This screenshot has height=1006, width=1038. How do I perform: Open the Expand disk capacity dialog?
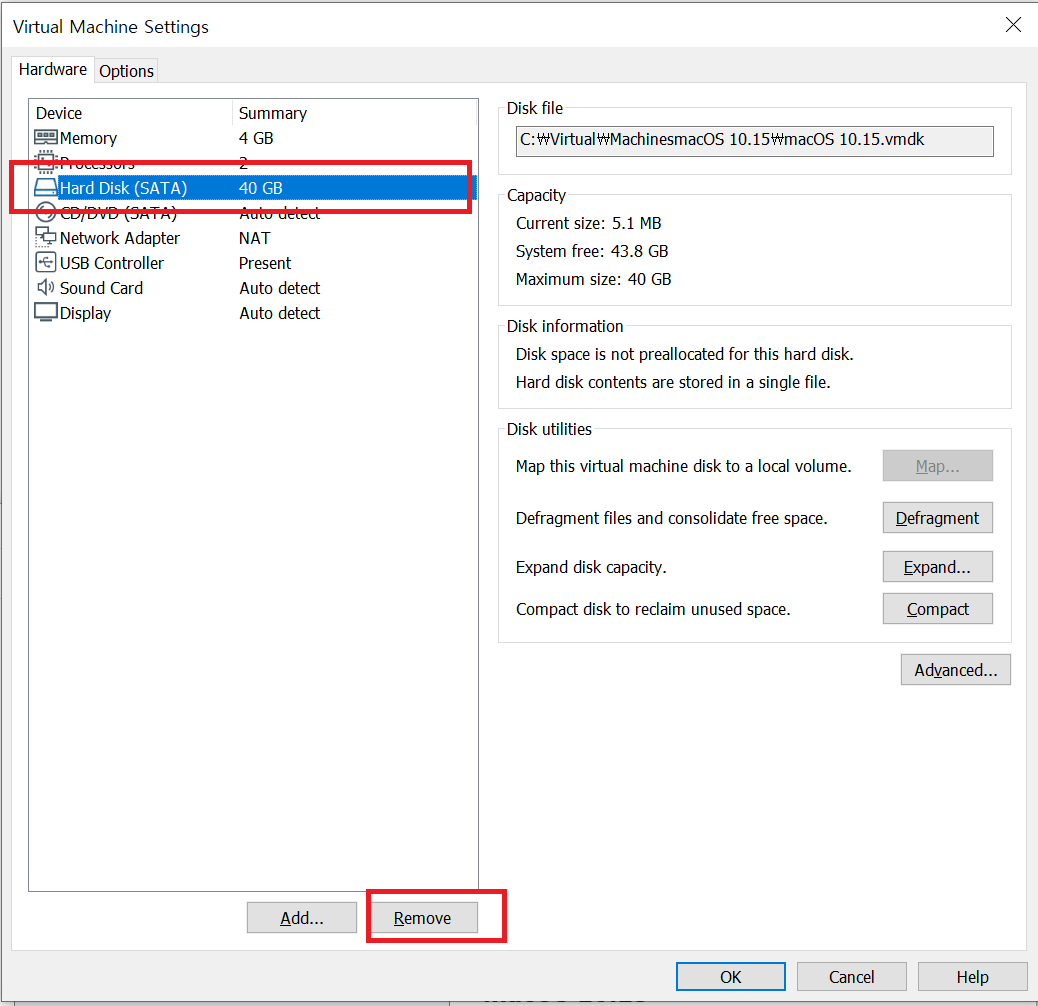[x=937, y=567]
